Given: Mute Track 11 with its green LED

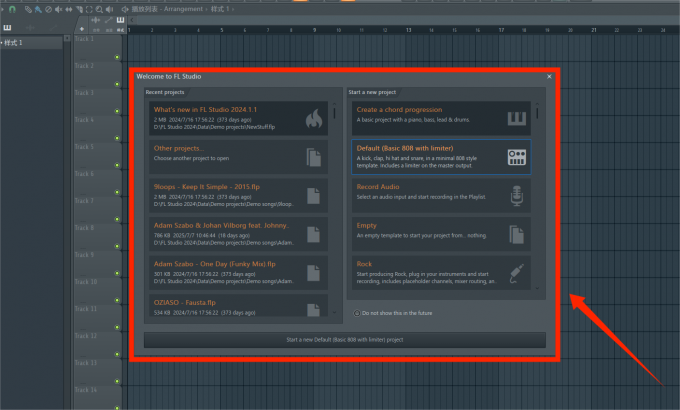Looking at the screenshot, I should (x=117, y=327).
